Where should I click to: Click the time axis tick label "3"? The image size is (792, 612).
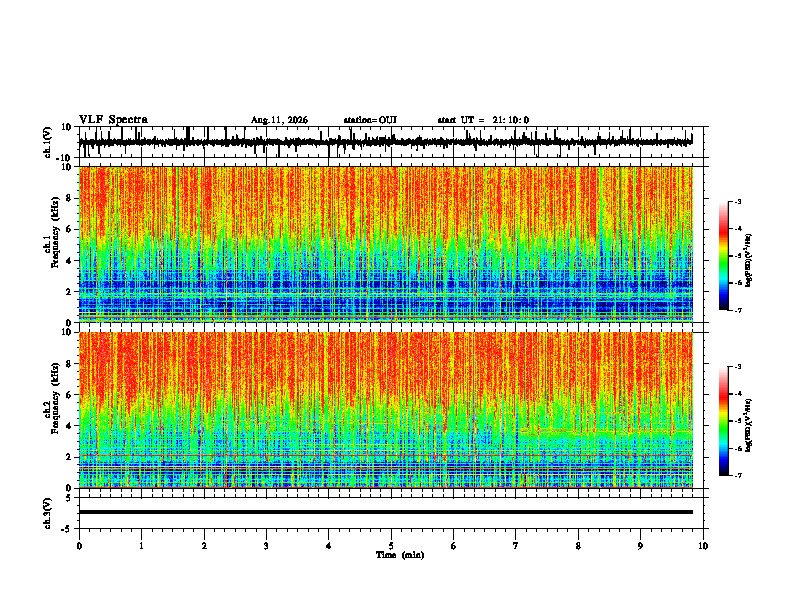[x=266, y=546]
